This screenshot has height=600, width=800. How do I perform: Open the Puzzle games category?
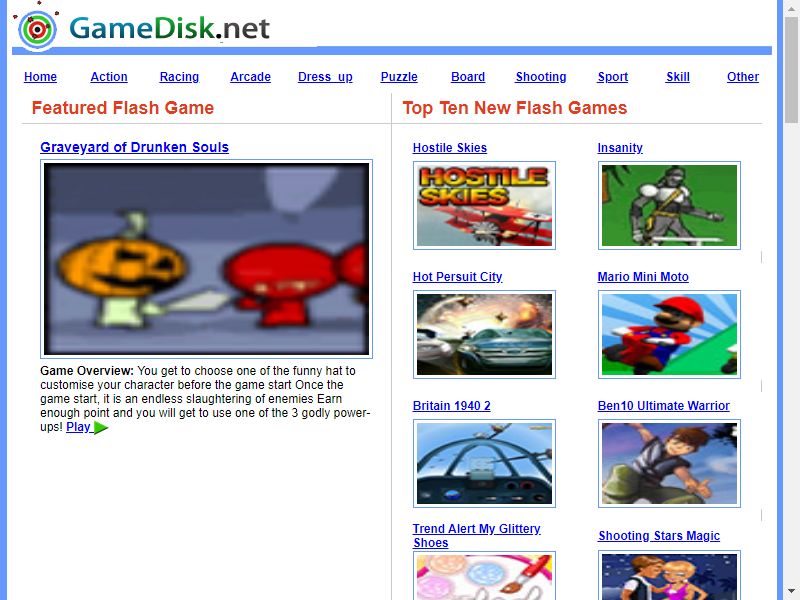coord(399,77)
